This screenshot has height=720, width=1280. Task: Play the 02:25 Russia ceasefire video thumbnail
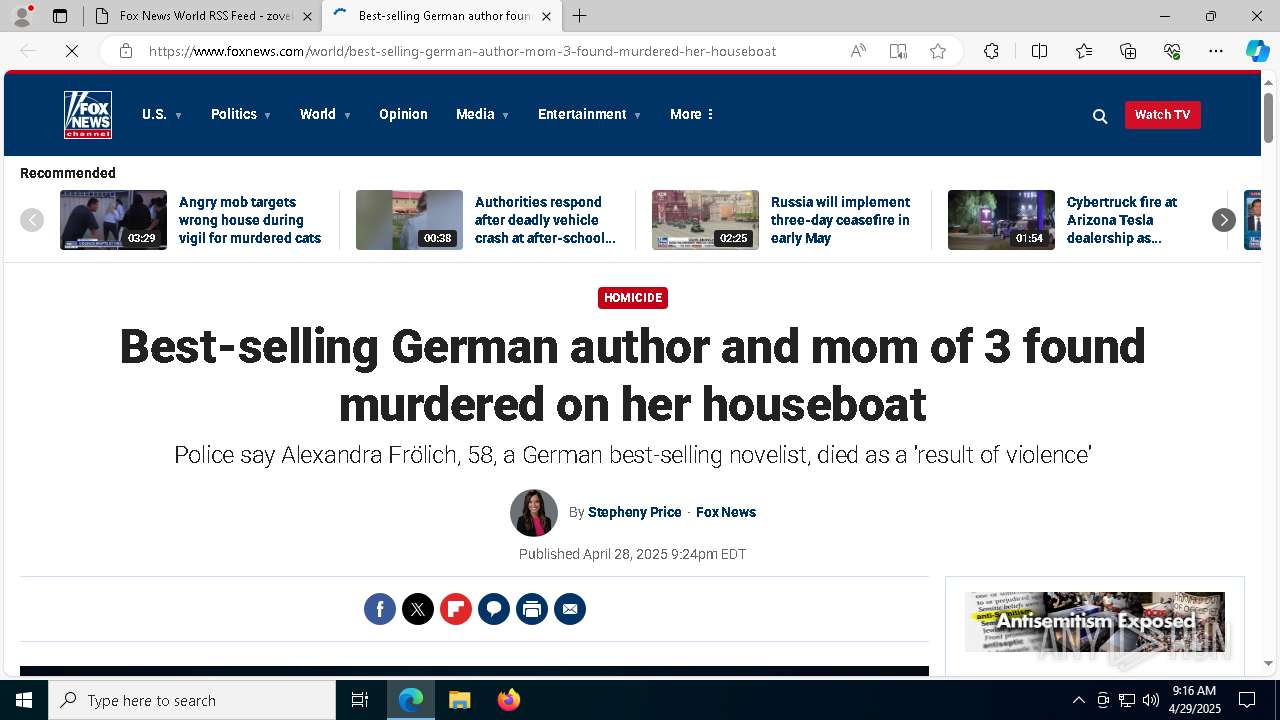point(705,220)
